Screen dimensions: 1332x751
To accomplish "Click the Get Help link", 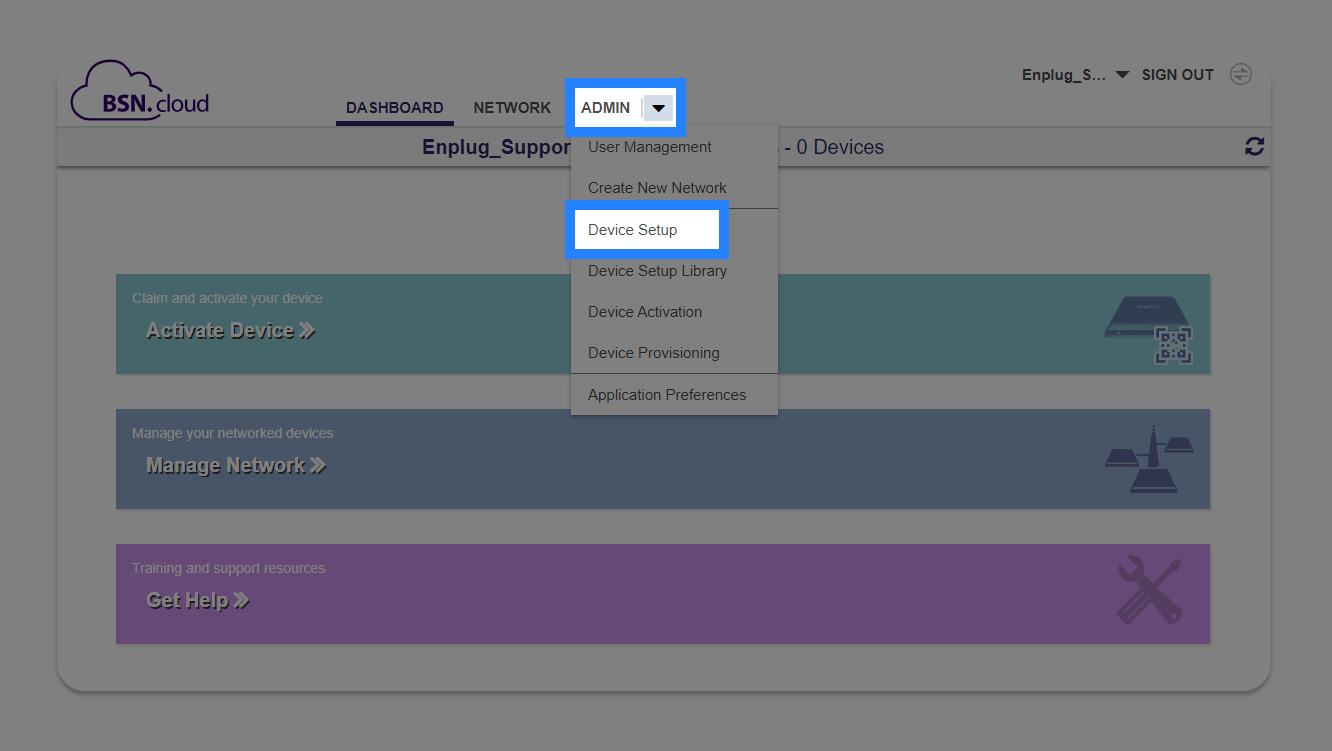I will click(189, 600).
